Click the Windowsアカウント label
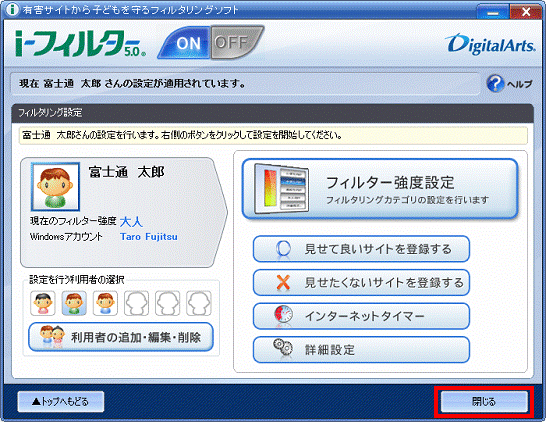Viewport: 546px width, 422px height. [x=66, y=237]
